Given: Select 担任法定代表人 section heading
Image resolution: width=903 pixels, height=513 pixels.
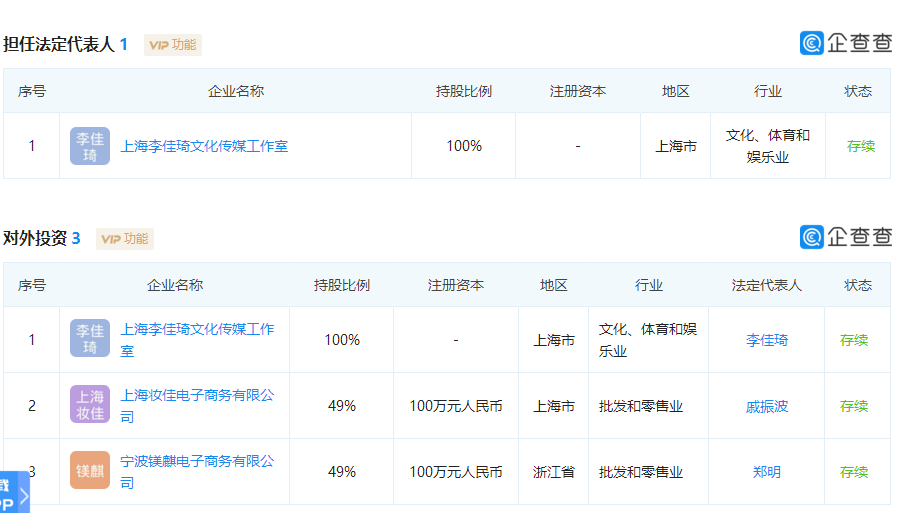Looking at the screenshot, I should point(59,44).
